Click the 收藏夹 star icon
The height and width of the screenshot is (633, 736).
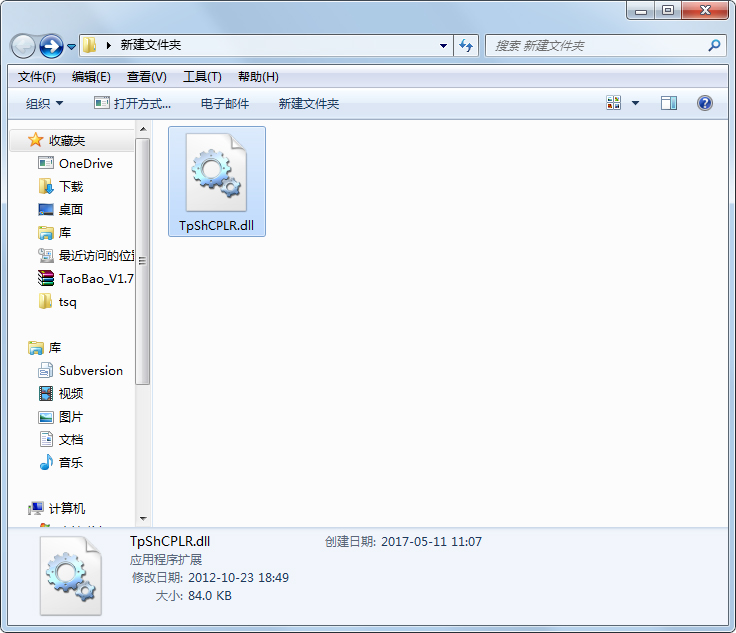35,139
